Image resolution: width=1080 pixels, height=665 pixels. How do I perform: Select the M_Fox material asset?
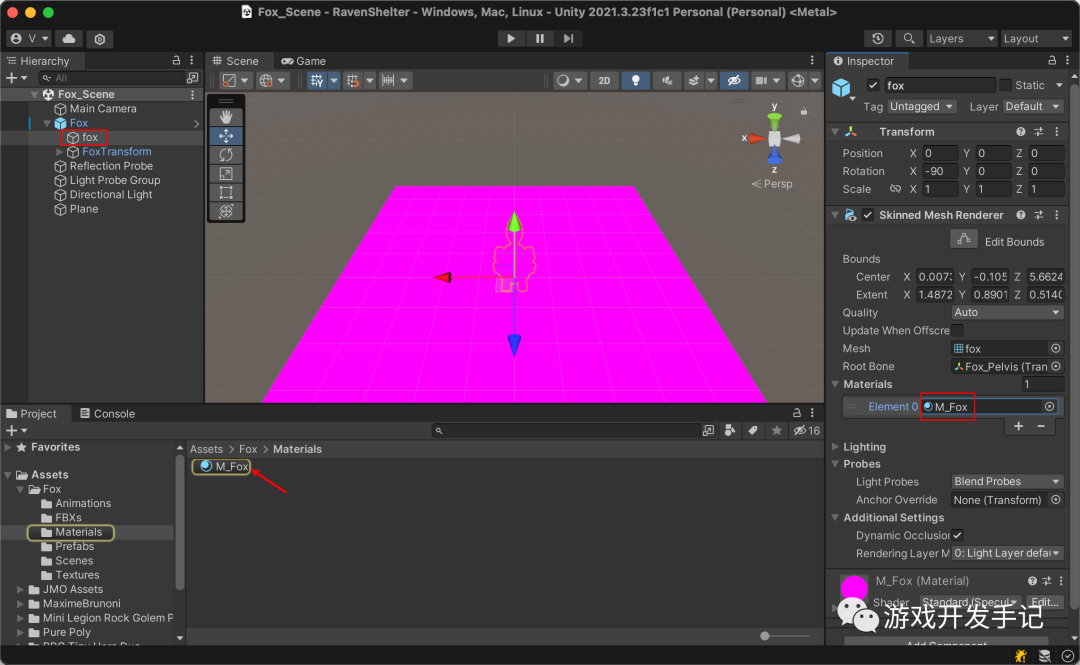click(220, 467)
